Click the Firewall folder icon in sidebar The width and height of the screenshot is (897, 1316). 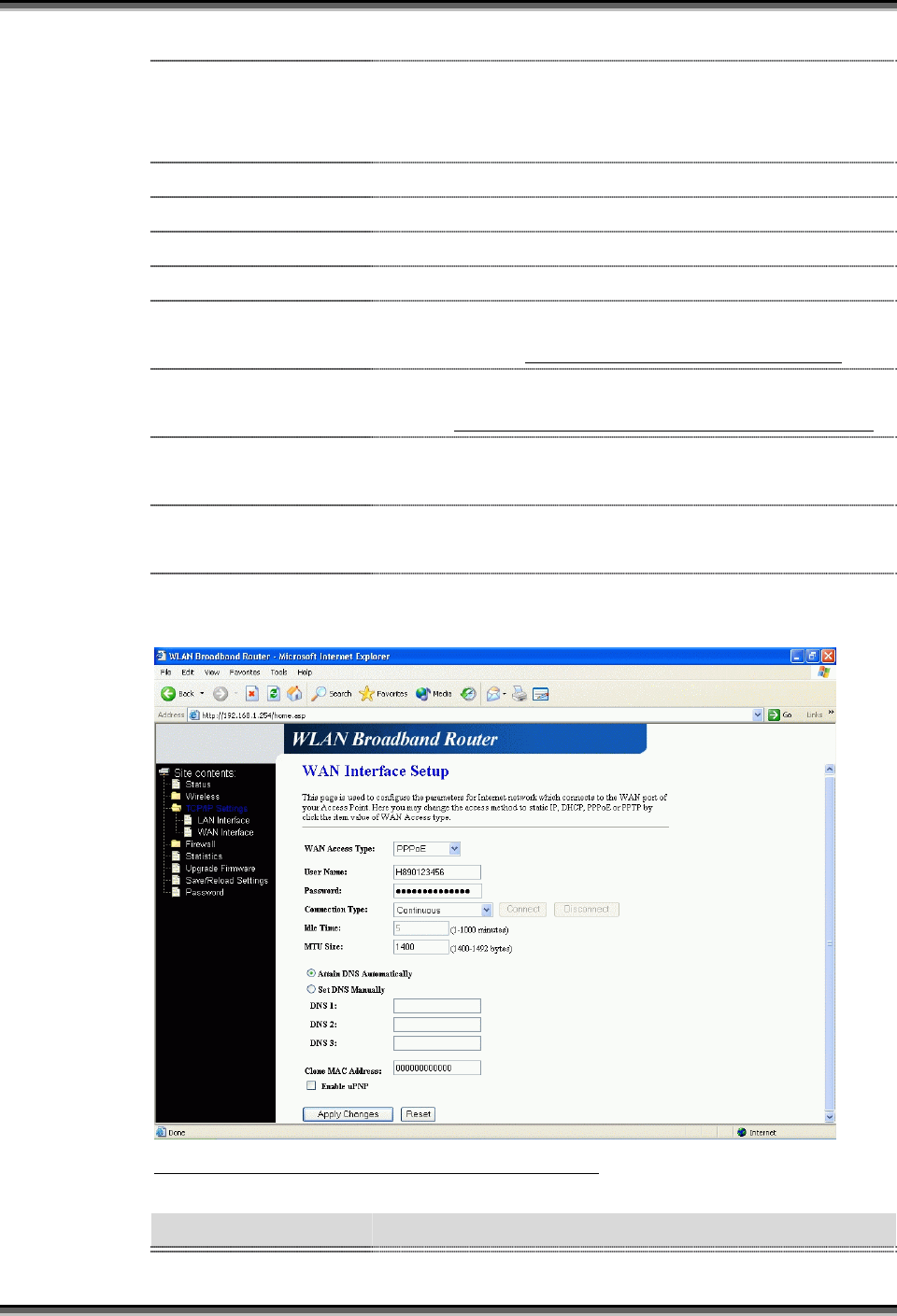click(x=176, y=844)
